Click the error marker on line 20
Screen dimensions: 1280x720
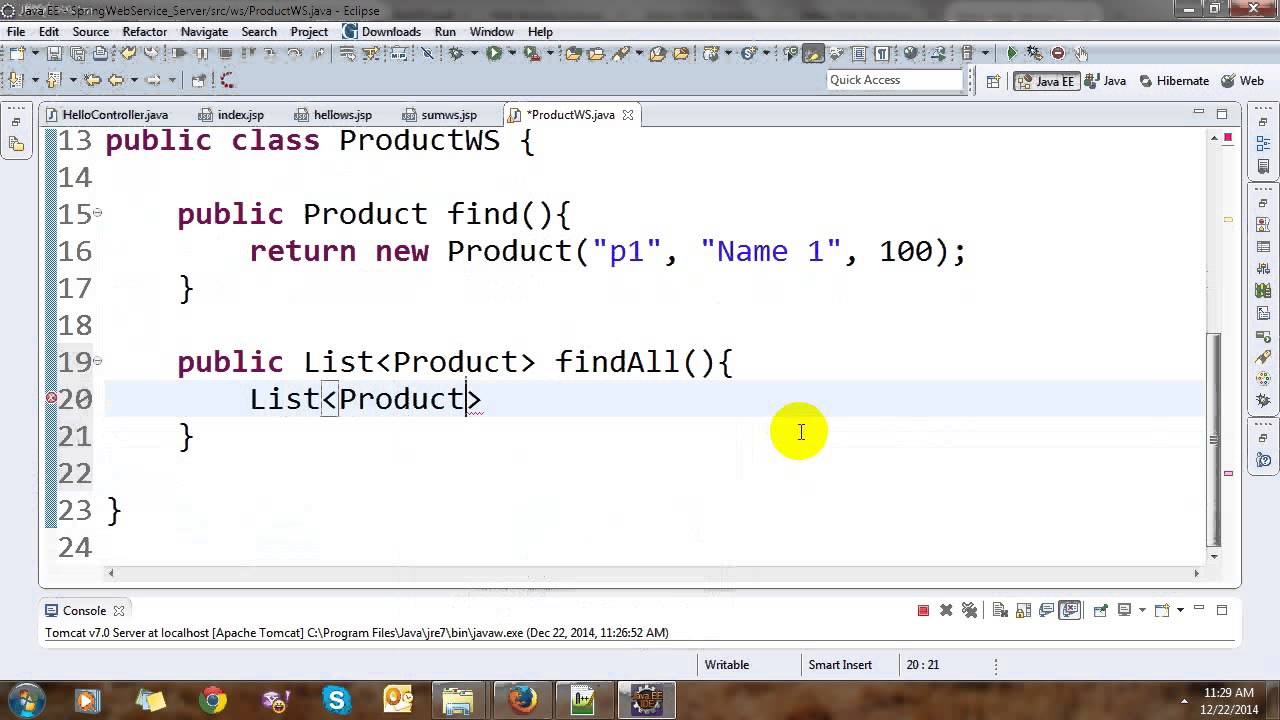[x=51, y=398]
